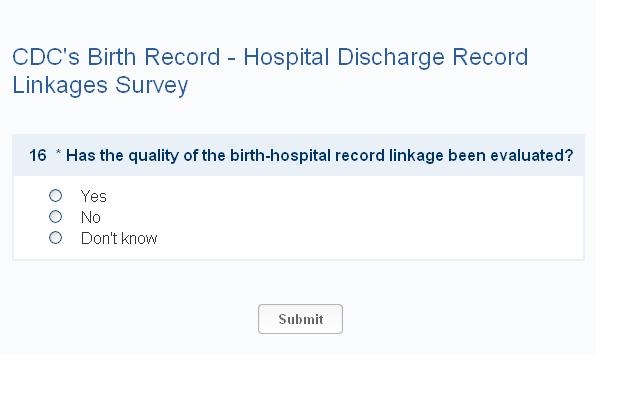Click the required-field asterisk beside the question
The height and width of the screenshot is (400, 640).
tap(59, 155)
